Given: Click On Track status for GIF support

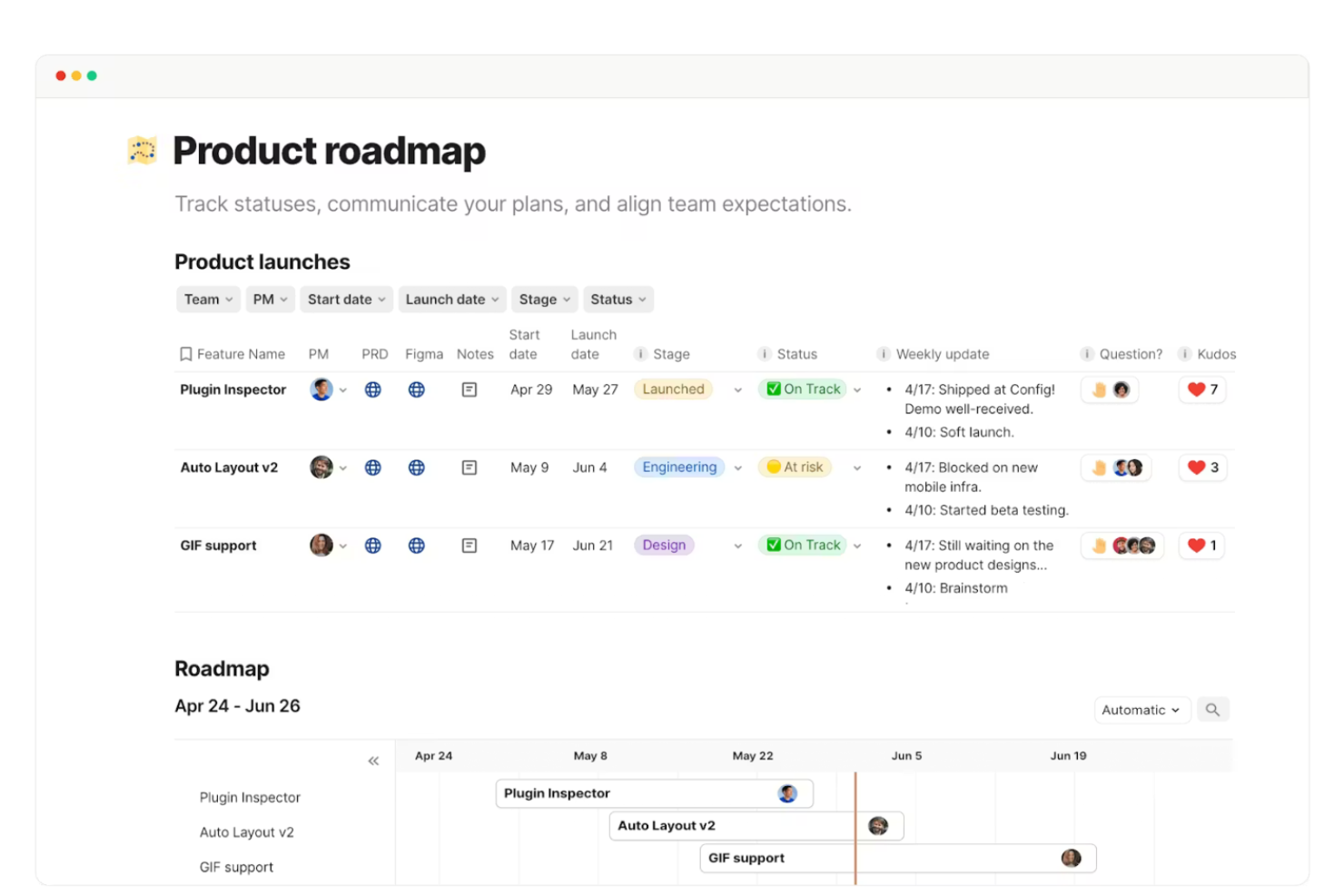Looking at the screenshot, I should [803, 546].
